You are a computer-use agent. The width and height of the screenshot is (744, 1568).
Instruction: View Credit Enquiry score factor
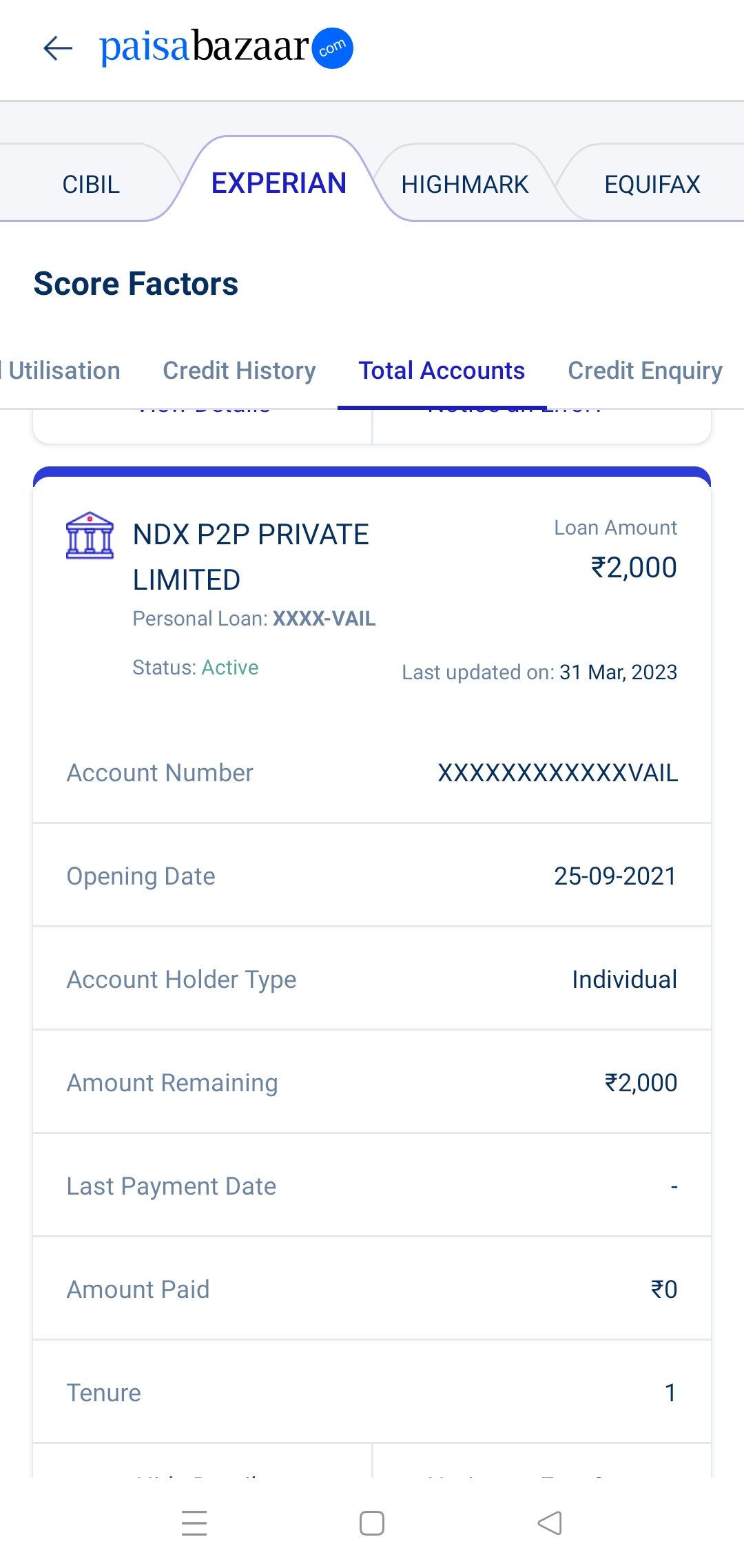pos(645,371)
